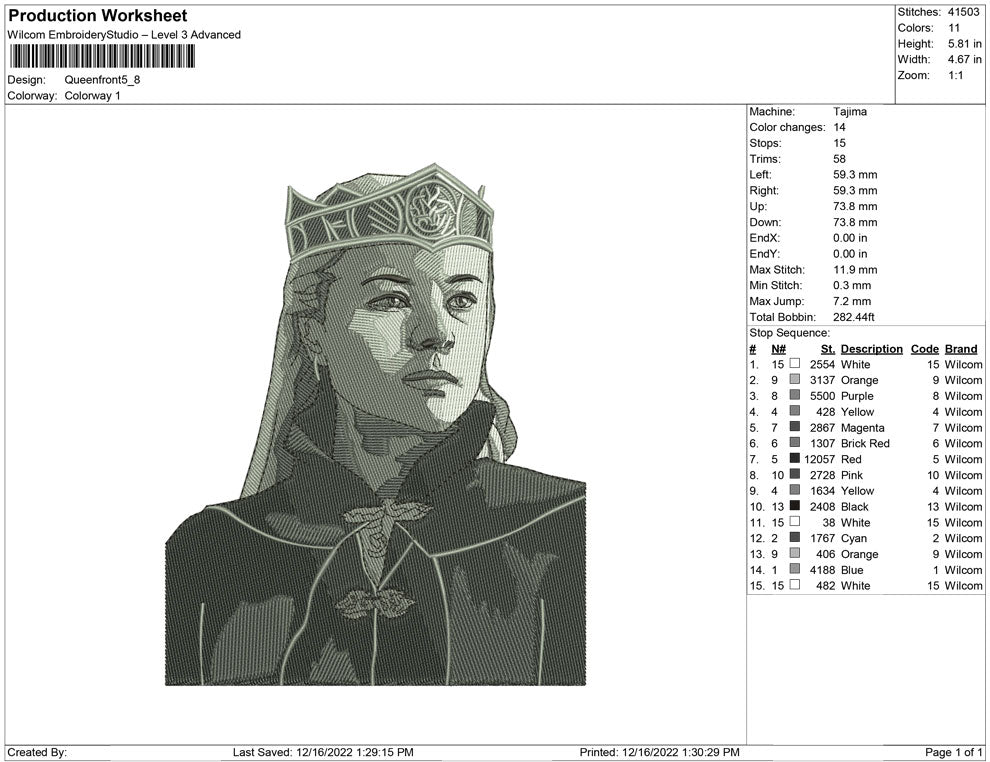Click the swatch beside 428 Yellow
Image resolution: width=990 pixels, height=762 pixels.
795,411
